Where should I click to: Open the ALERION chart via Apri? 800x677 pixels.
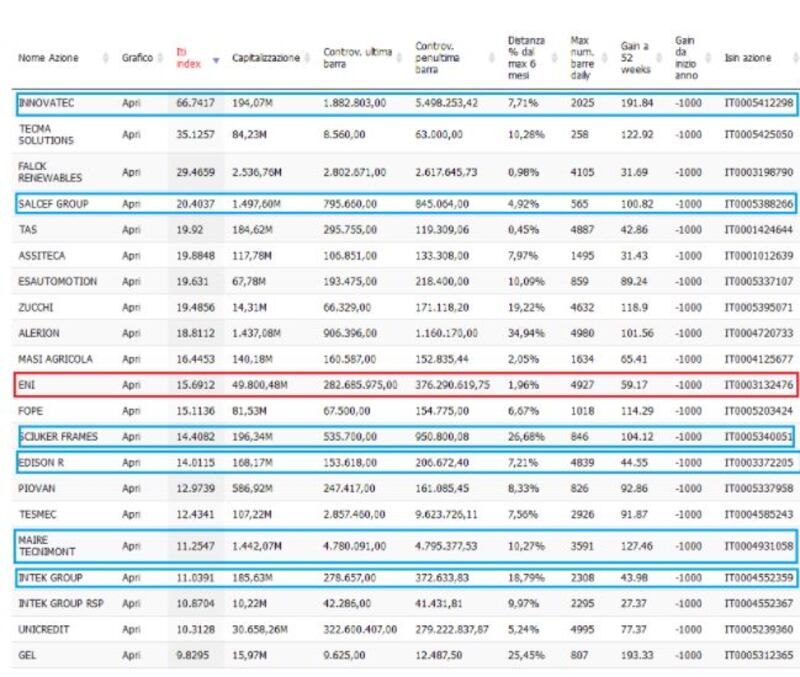tap(131, 334)
